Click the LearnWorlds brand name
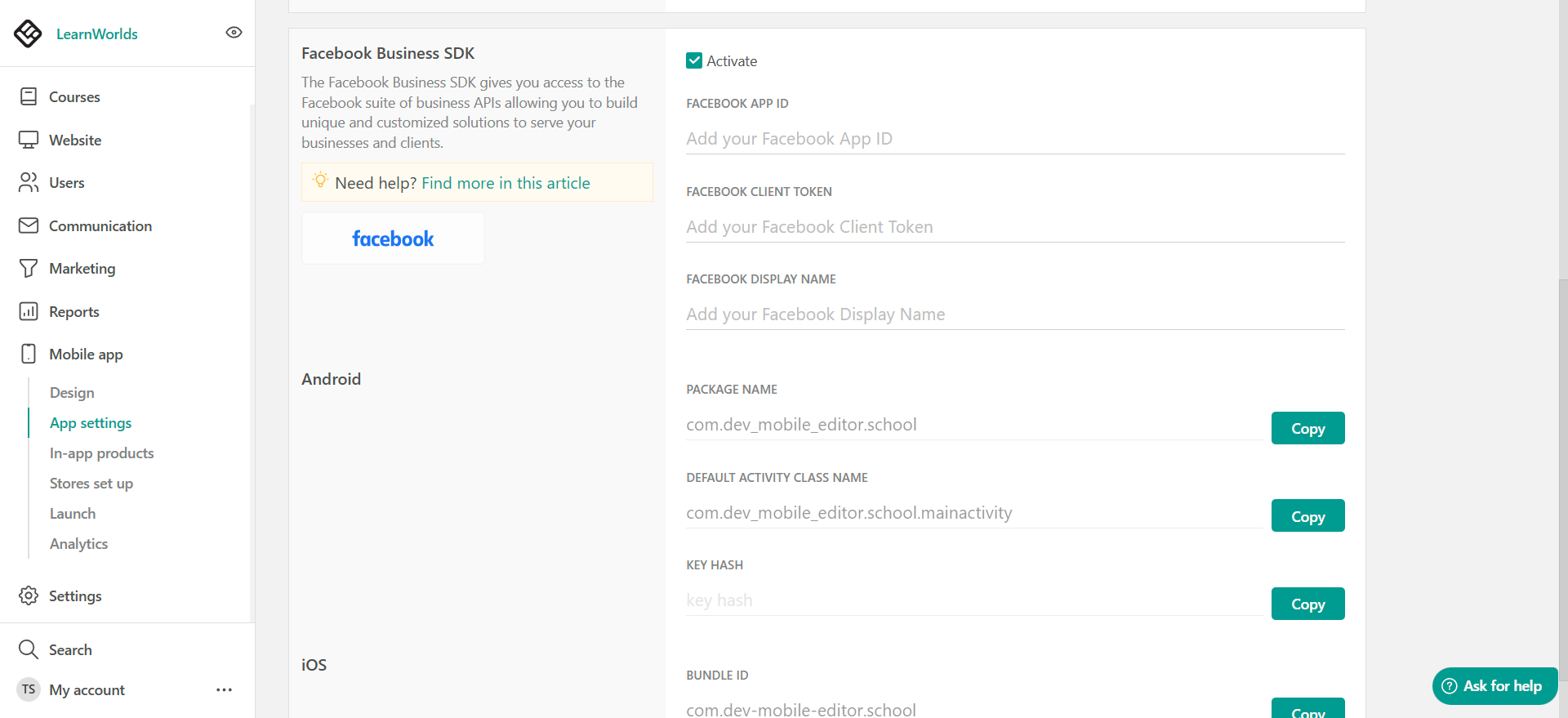The height and width of the screenshot is (718, 1568). click(x=97, y=33)
